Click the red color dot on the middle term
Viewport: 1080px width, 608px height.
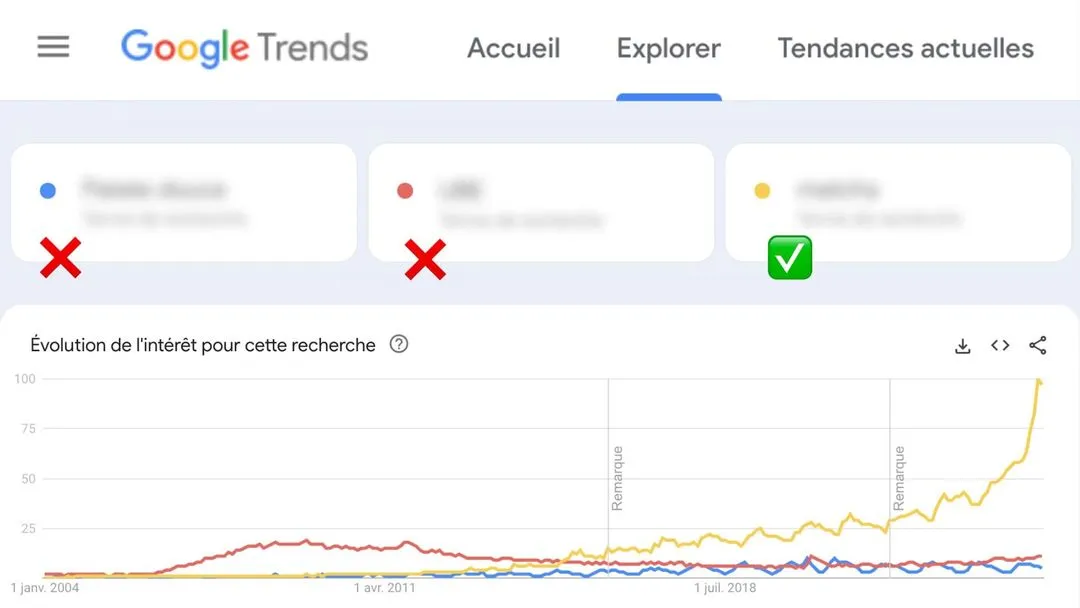coord(405,189)
